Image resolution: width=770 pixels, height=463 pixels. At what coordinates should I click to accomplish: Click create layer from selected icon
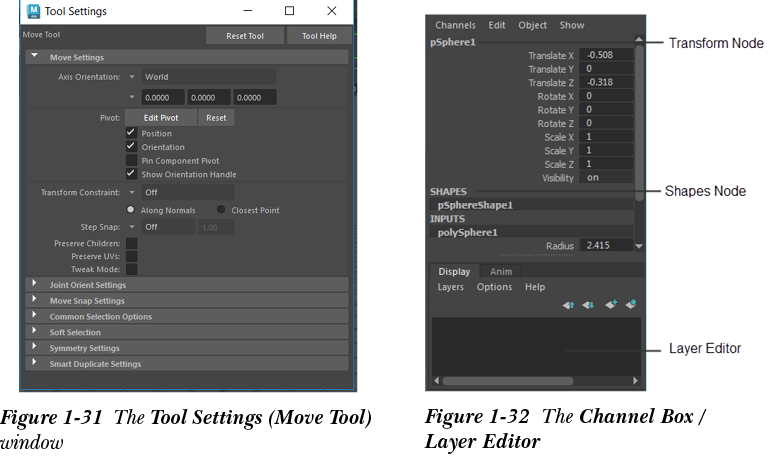[x=631, y=304]
